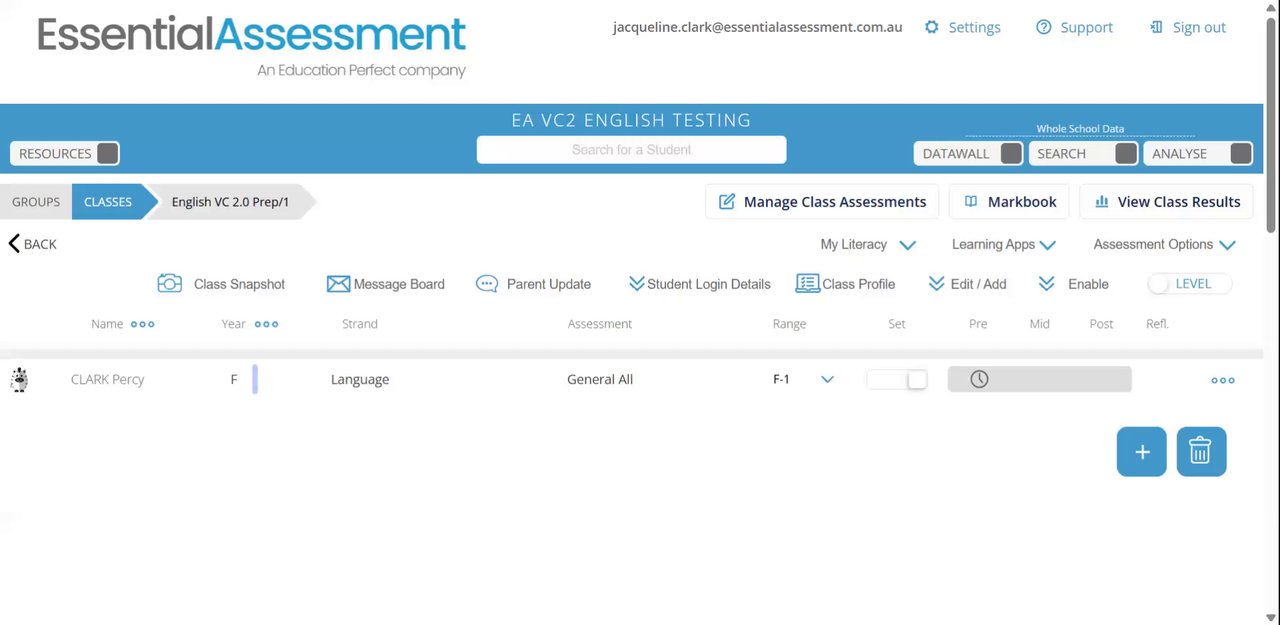The image size is (1280, 625).
Task: Click the Class Snapshot camera icon
Action: point(170,284)
